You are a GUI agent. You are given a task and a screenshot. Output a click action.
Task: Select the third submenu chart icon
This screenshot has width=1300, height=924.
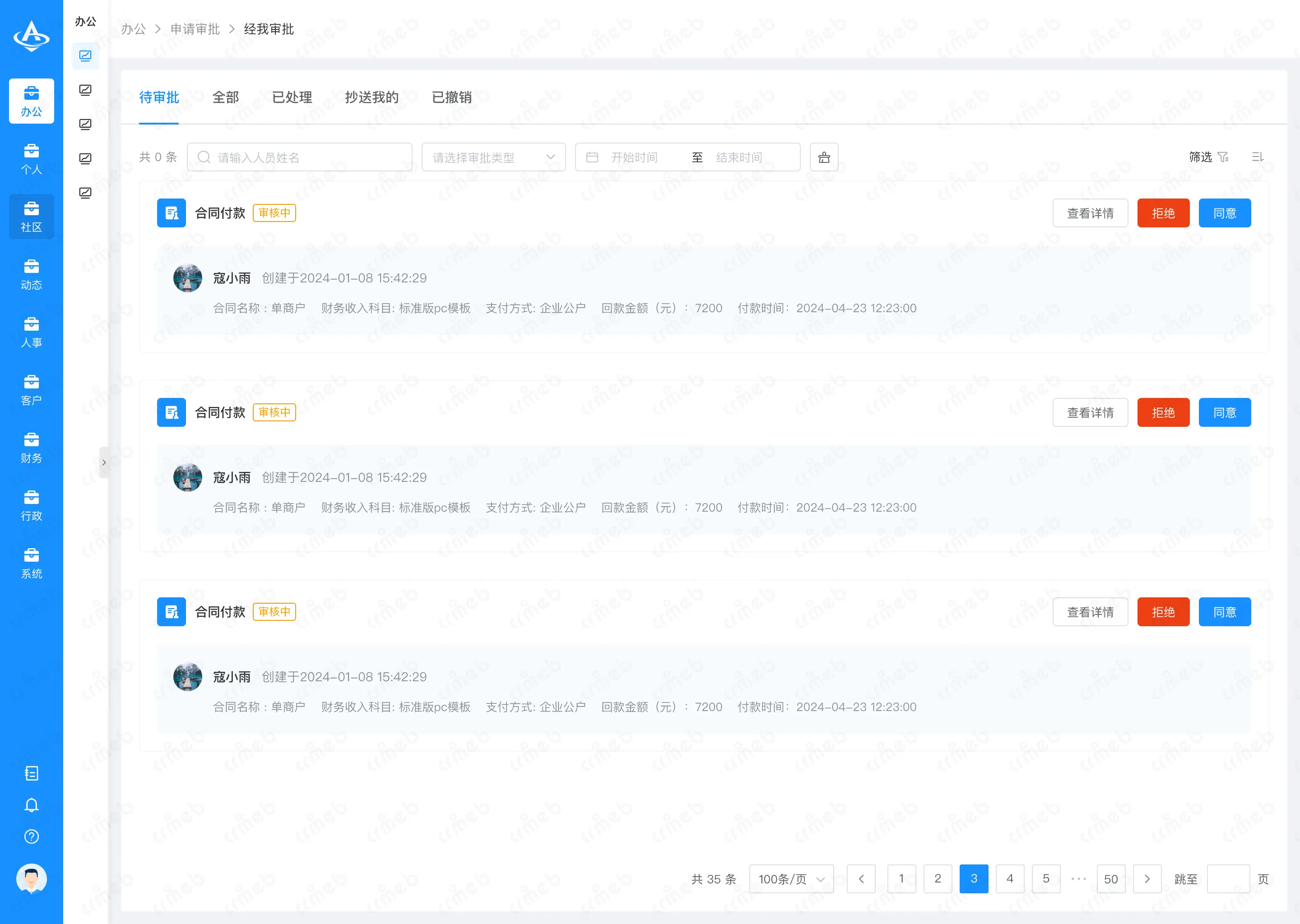(x=85, y=124)
